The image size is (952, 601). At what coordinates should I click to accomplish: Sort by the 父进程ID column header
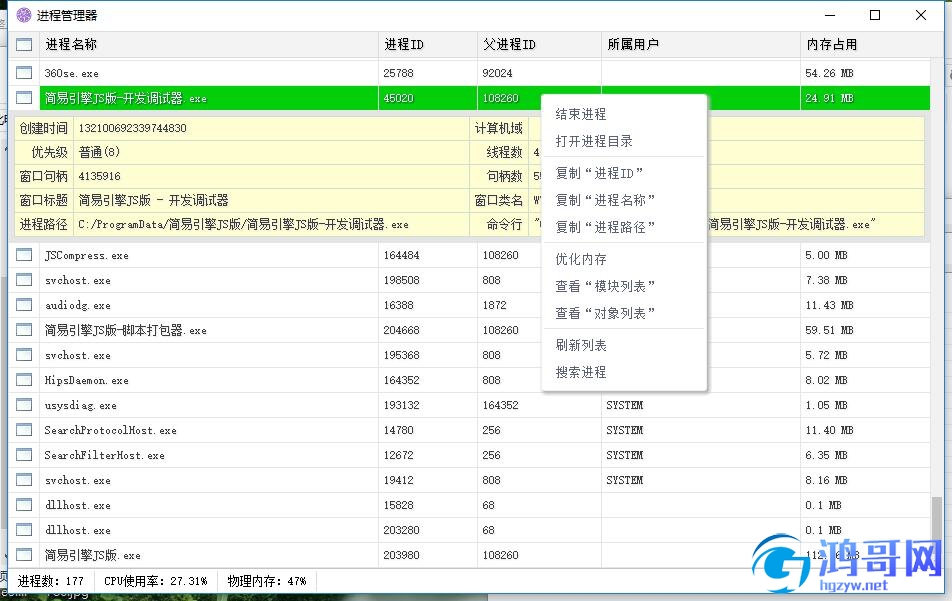(539, 44)
